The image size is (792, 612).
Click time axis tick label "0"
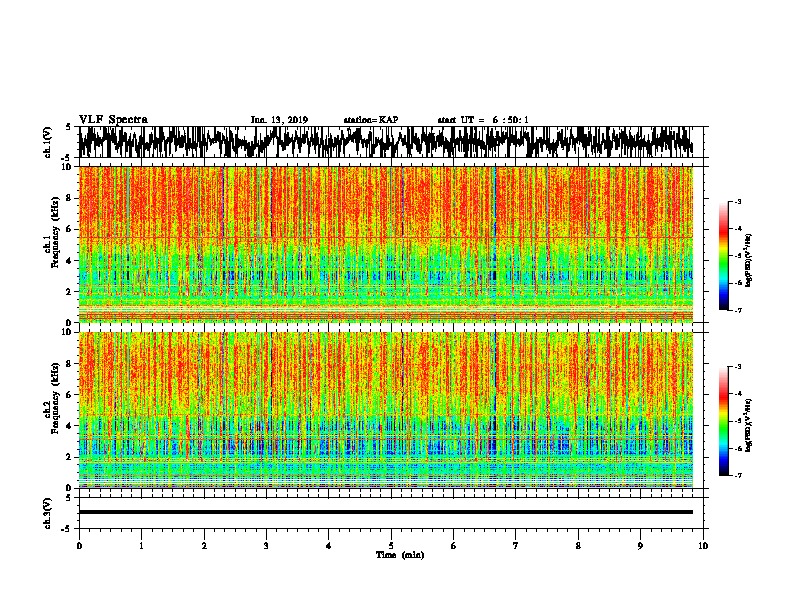click(x=79, y=546)
